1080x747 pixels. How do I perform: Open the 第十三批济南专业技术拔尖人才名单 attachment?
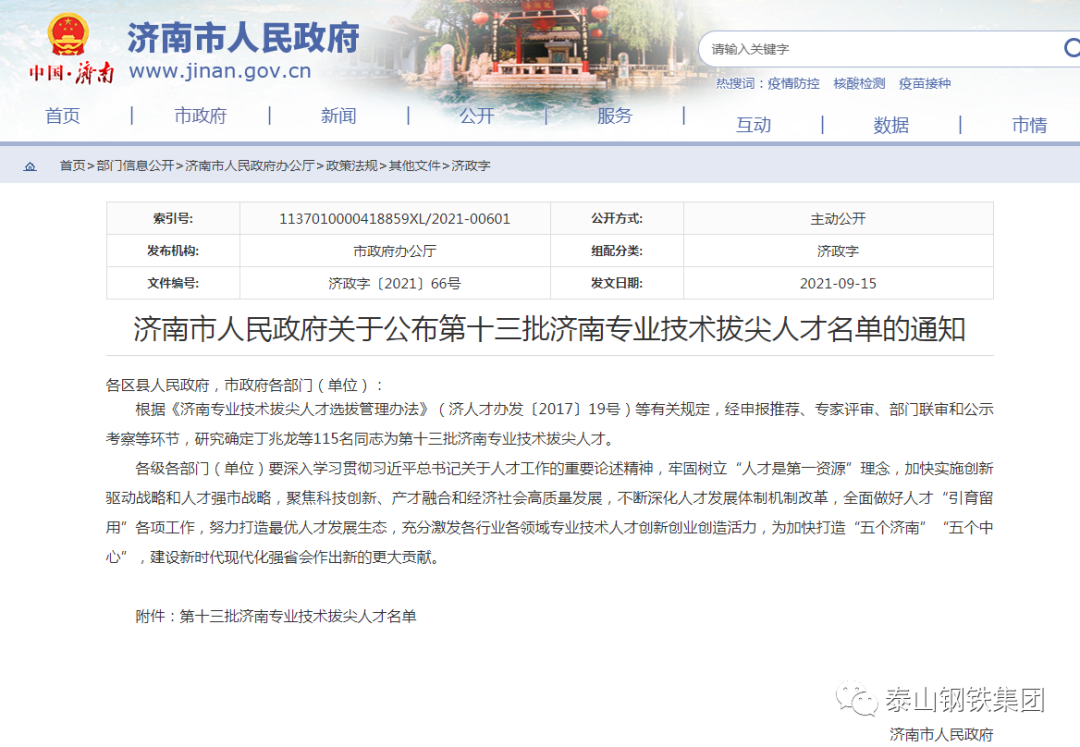tap(297, 616)
